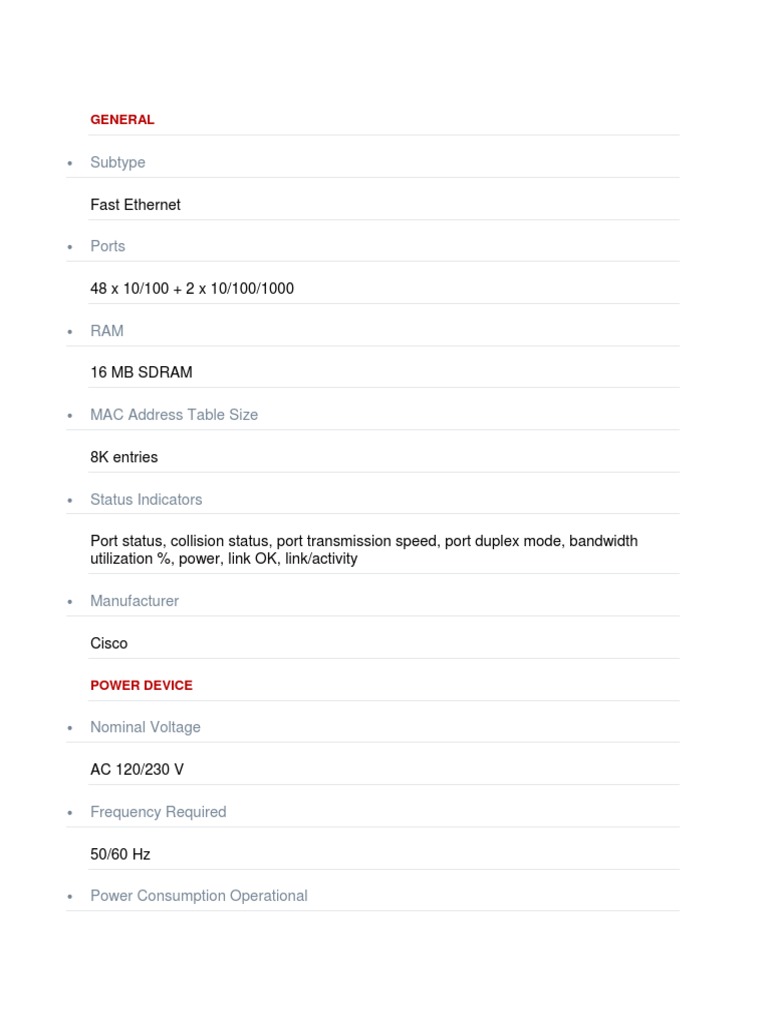The height and width of the screenshot is (1024, 768).
Task: Click the AC 120/230 V value
Action: tap(137, 769)
